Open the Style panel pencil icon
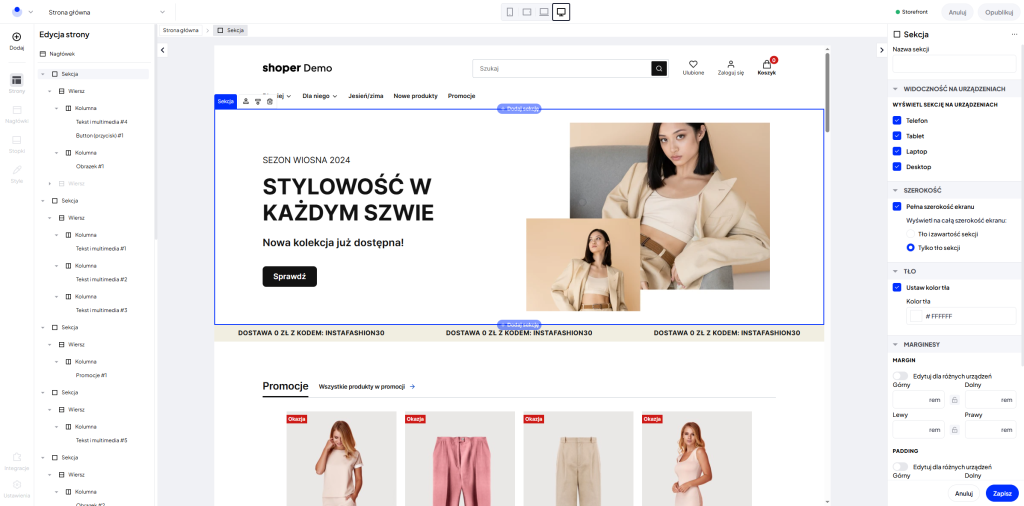The height and width of the screenshot is (506, 1024). 16,171
